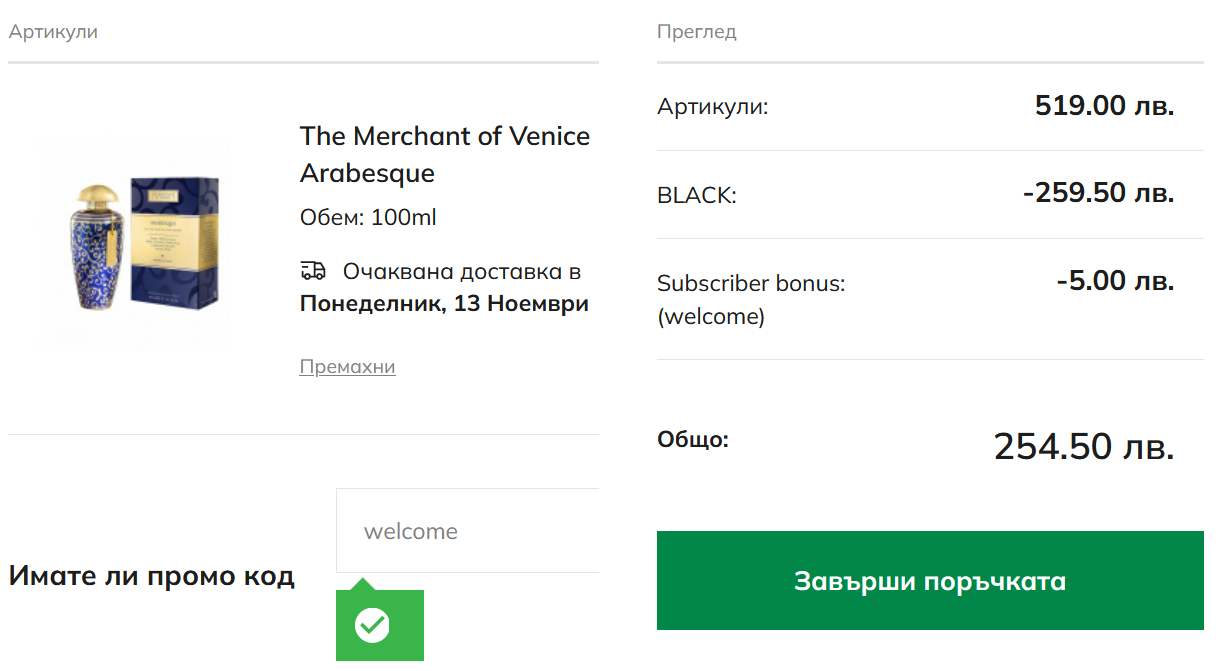Click the BLACK discount label
This screenshot has height=671, width=1231.
[x=696, y=196]
